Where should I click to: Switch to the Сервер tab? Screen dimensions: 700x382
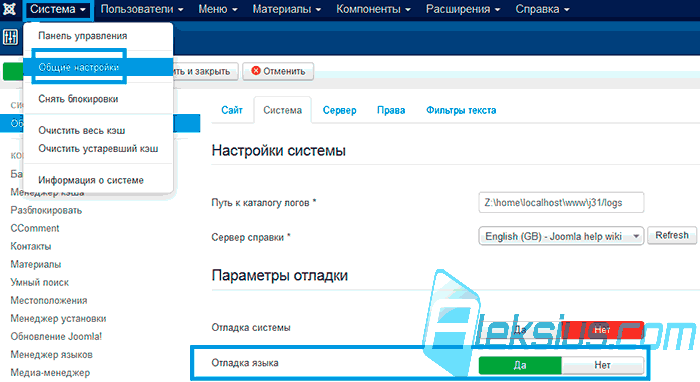339,110
